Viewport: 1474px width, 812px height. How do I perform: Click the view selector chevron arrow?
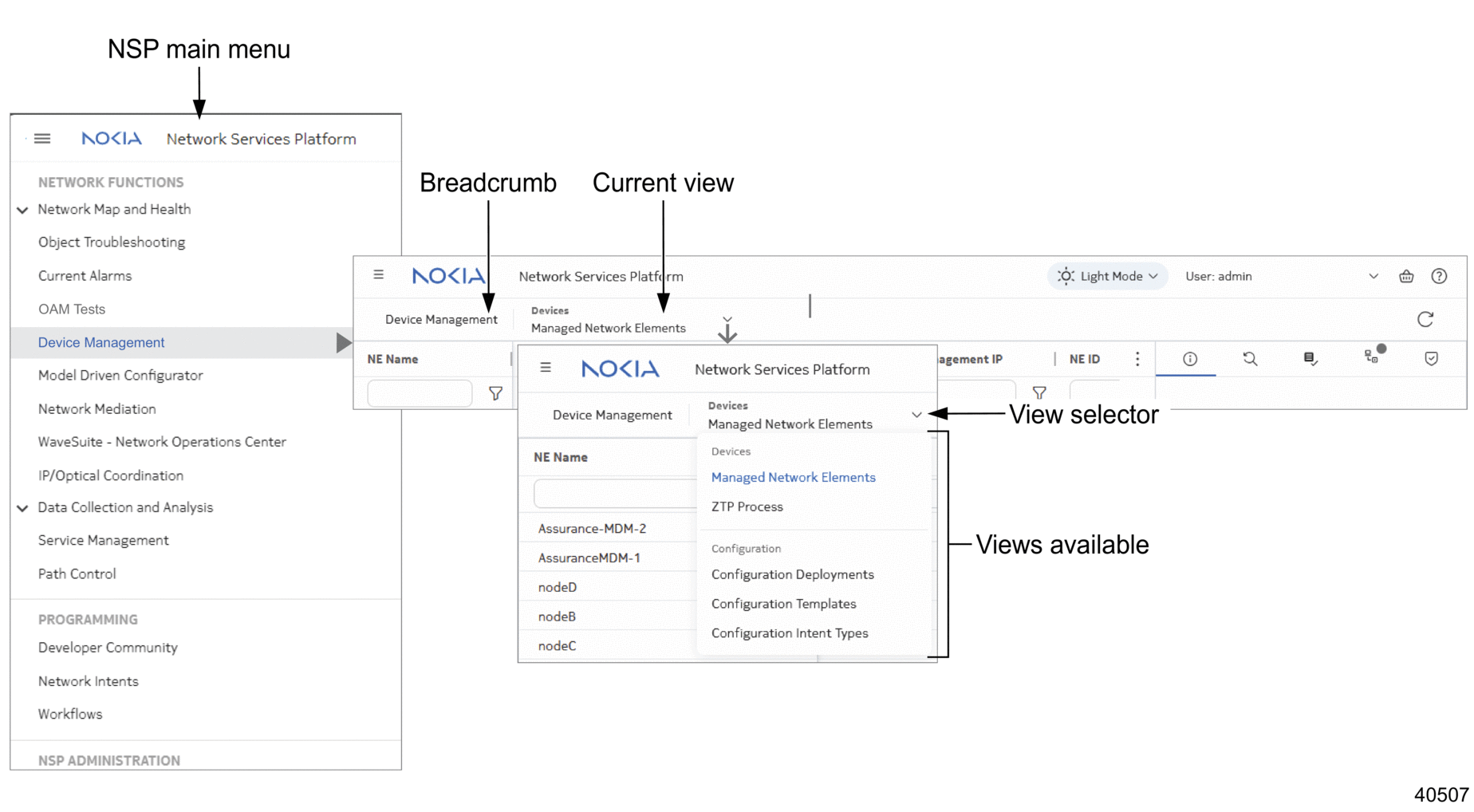click(x=916, y=415)
